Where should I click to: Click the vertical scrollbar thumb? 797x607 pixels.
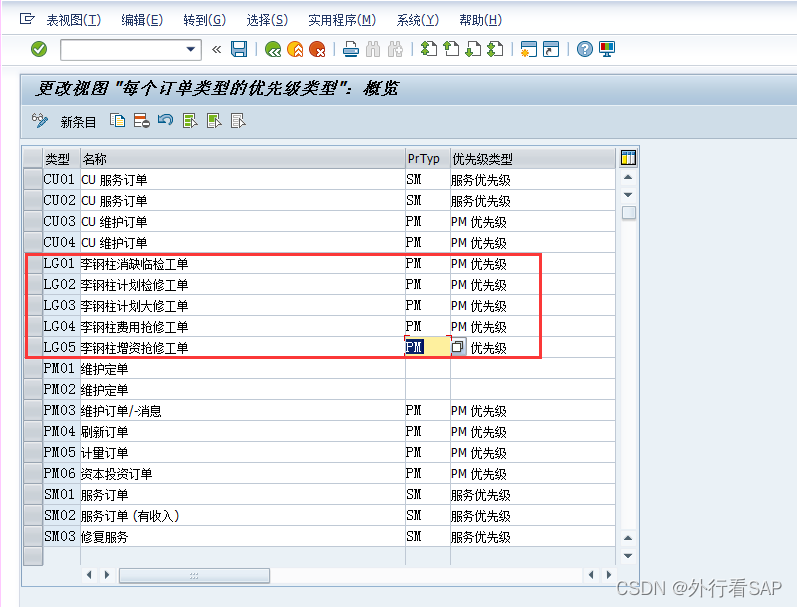point(629,213)
